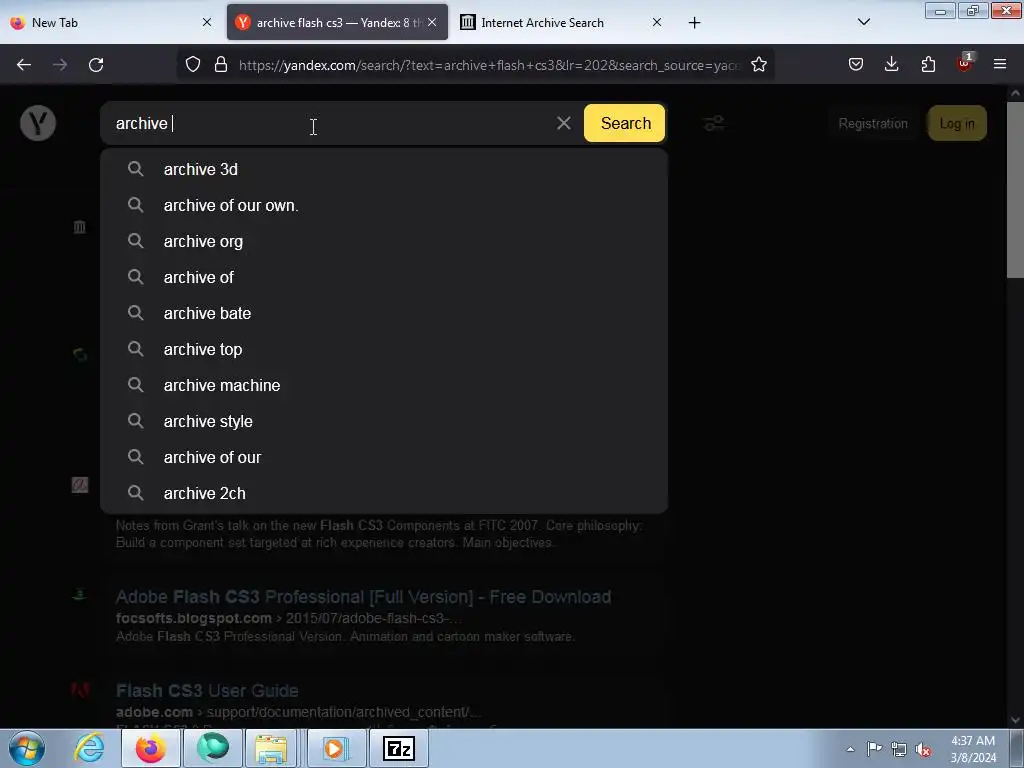Open the clock showing 4:37 AM
Image resolution: width=1024 pixels, height=768 pixels.
point(973,749)
